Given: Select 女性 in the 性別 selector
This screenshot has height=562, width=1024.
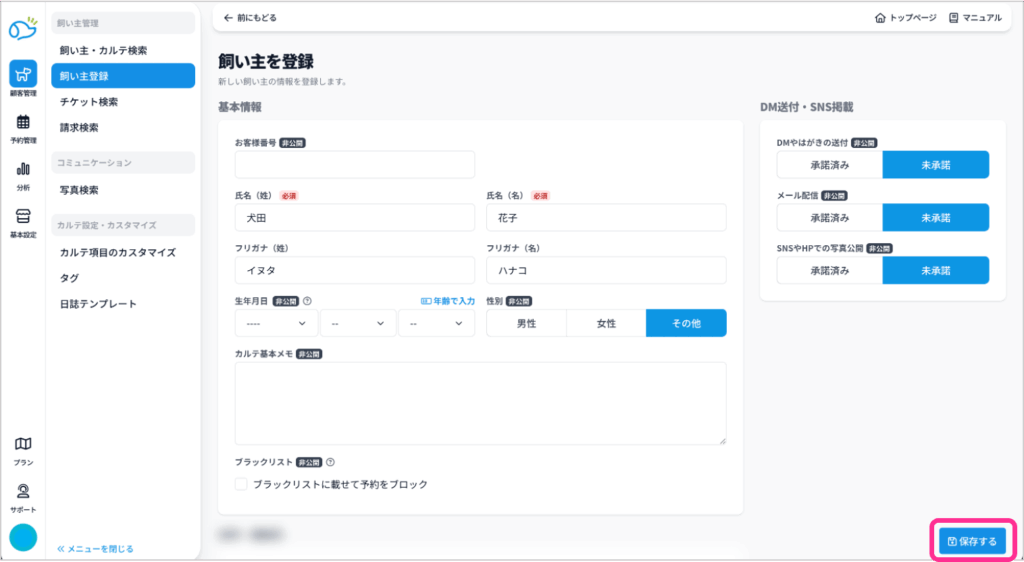Looking at the screenshot, I should (606, 323).
